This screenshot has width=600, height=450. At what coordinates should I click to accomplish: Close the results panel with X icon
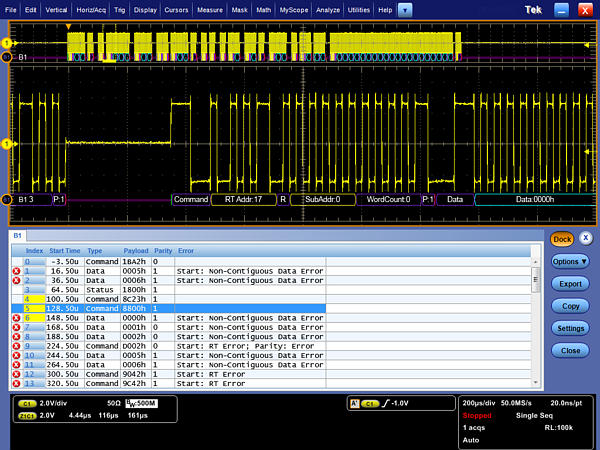point(586,239)
